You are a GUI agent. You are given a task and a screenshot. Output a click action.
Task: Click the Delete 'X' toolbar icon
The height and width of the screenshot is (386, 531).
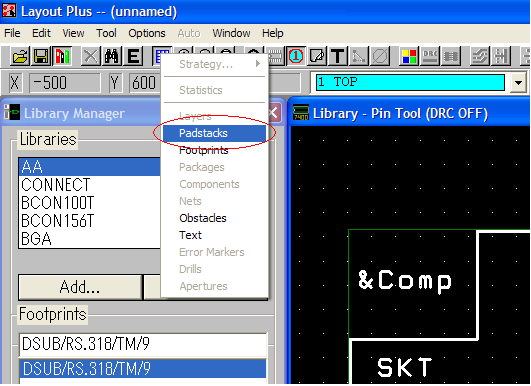(x=90, y=56)
